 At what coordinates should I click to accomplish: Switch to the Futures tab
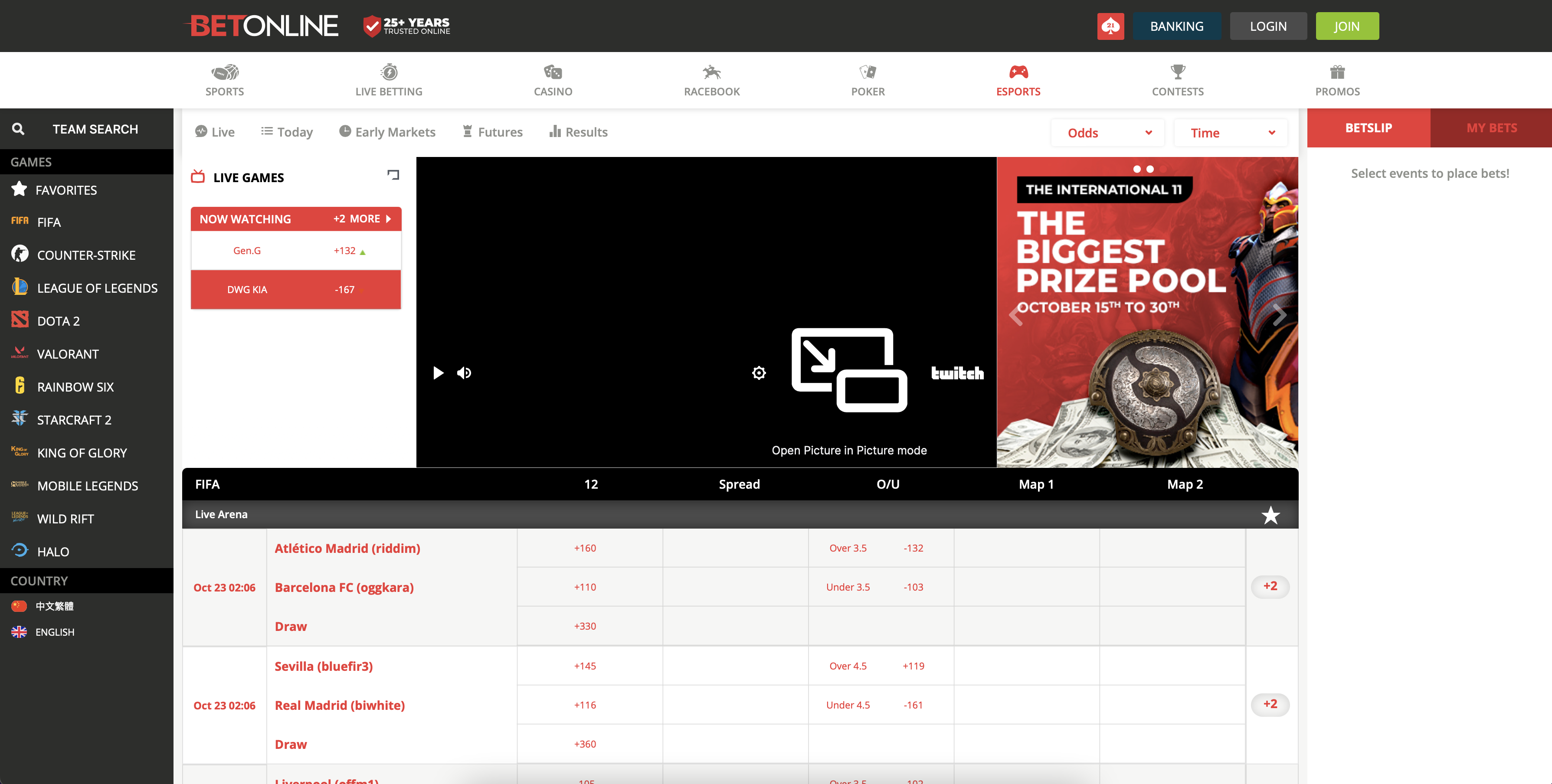pos(492,132)
